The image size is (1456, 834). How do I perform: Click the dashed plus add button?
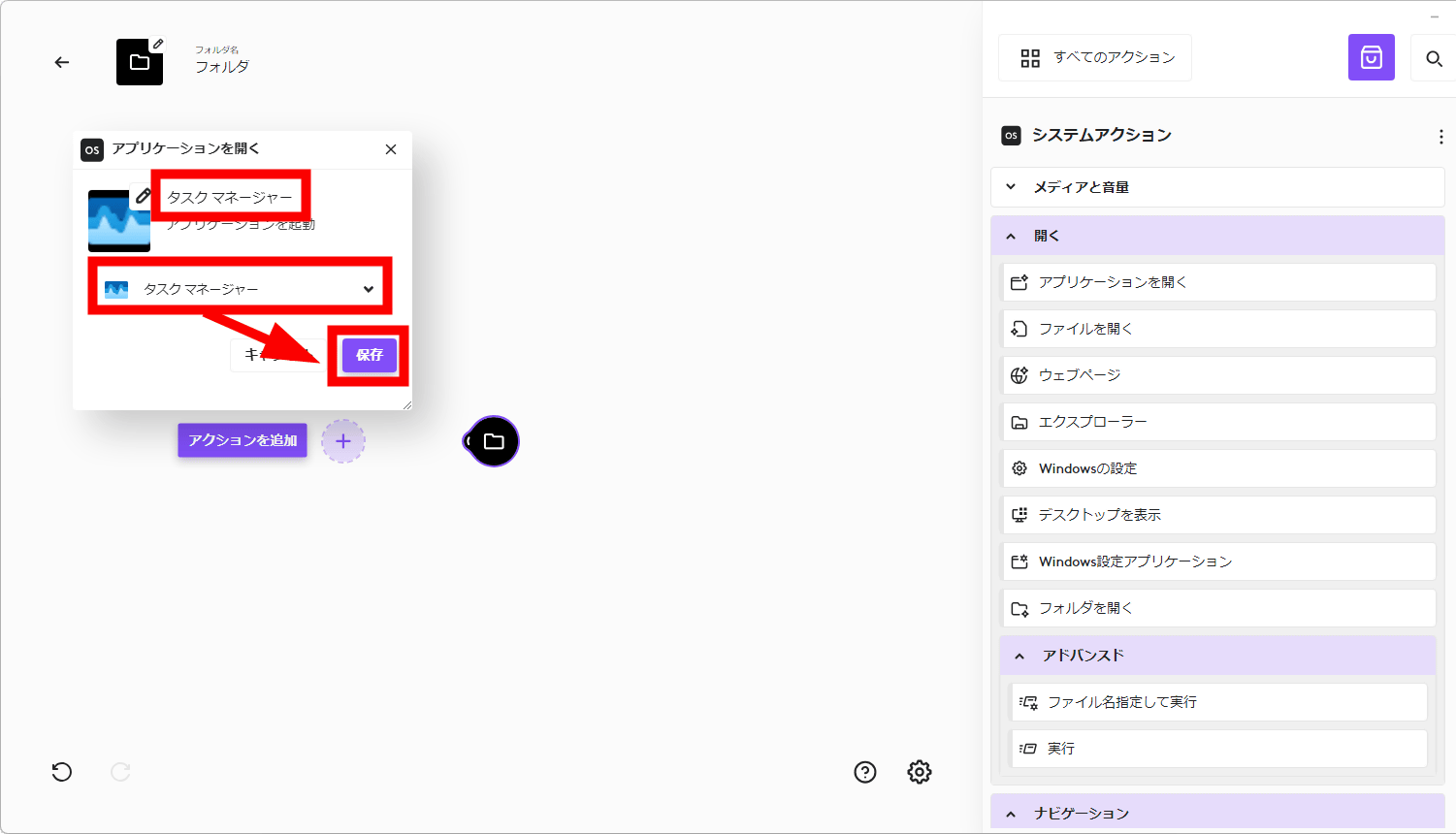(342, 441)
